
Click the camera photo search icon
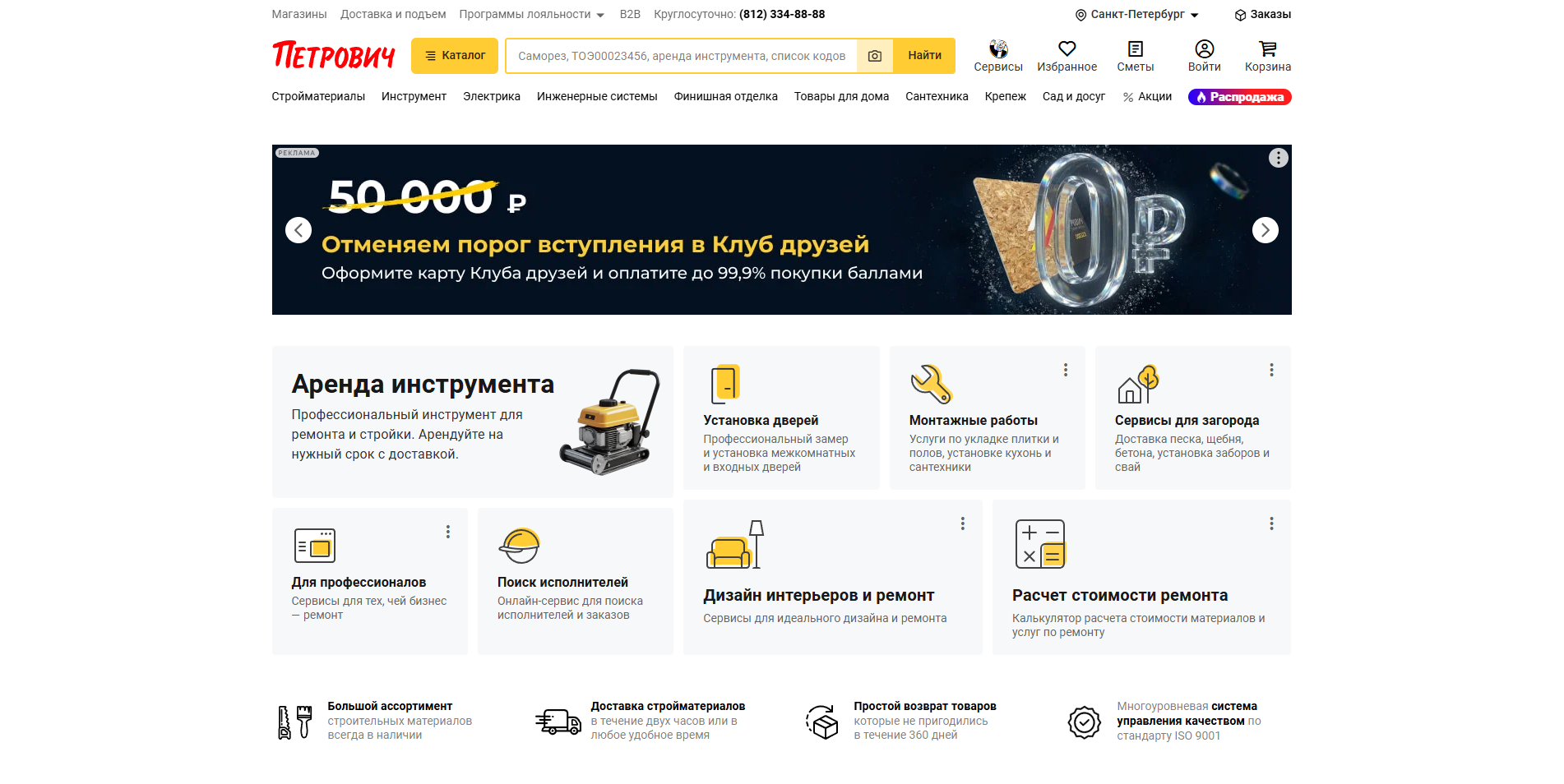[x=875, y=56]
